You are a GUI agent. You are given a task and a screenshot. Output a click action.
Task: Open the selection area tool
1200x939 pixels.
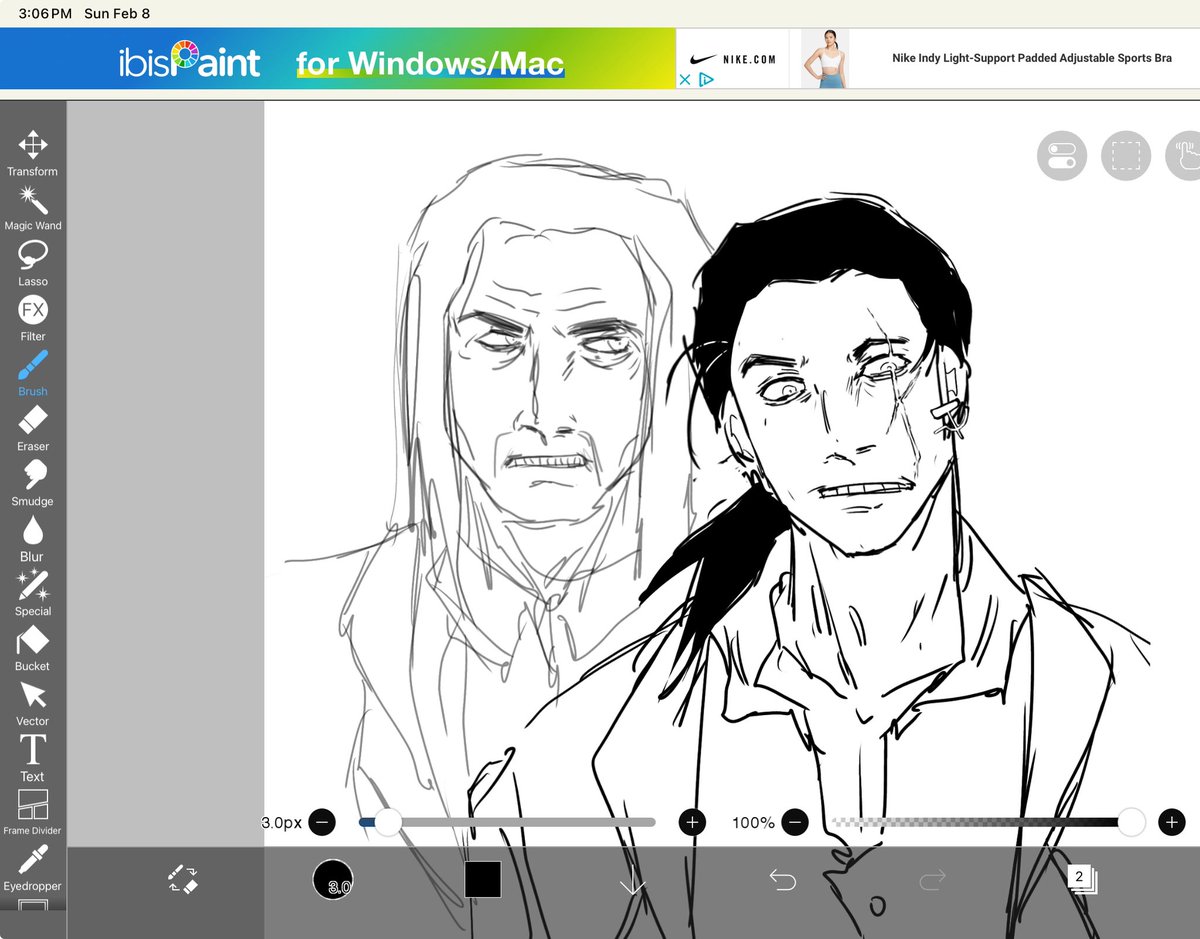tap(1126, 156)
